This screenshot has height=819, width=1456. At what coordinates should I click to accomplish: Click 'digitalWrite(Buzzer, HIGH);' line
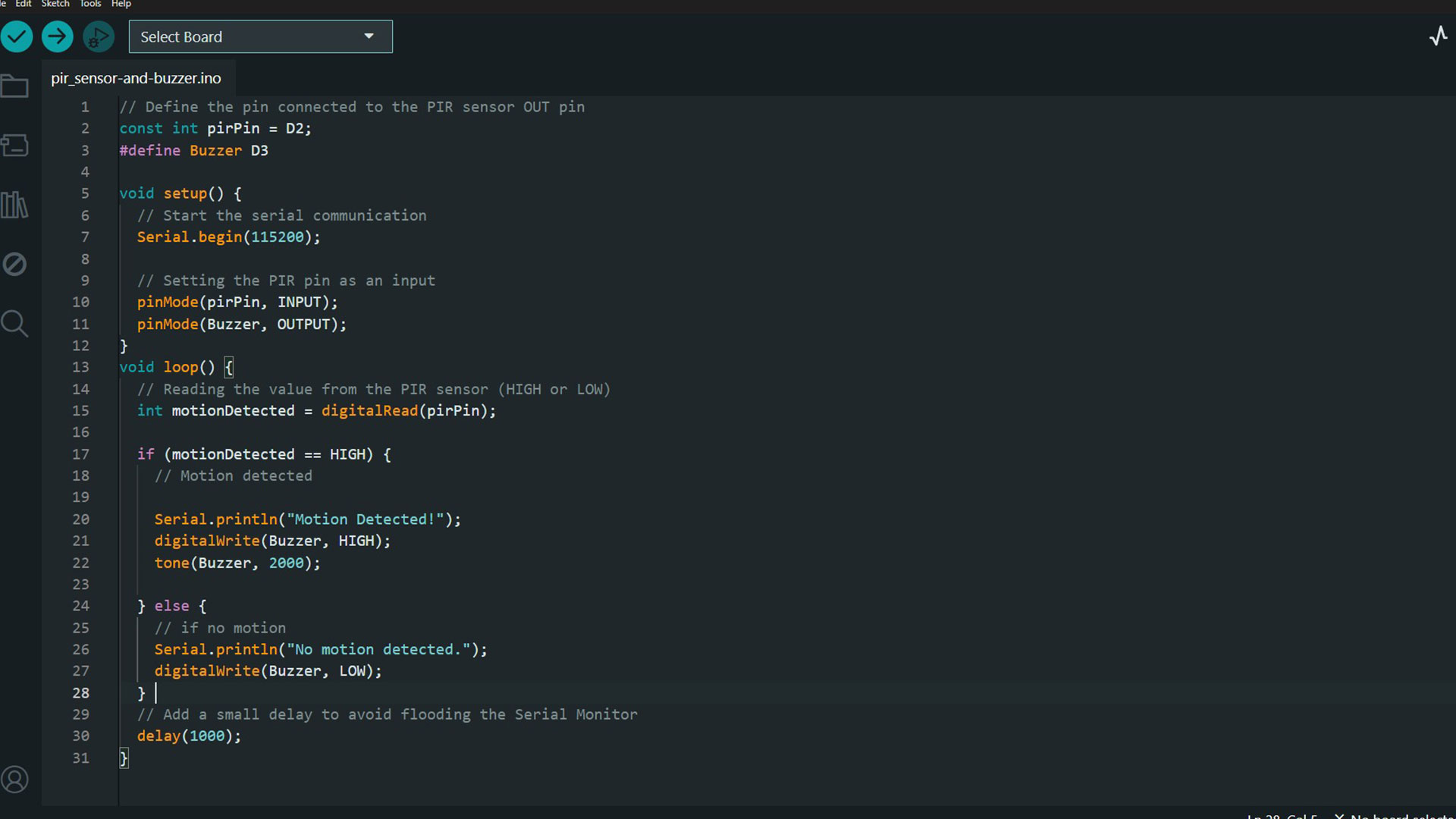272,541
